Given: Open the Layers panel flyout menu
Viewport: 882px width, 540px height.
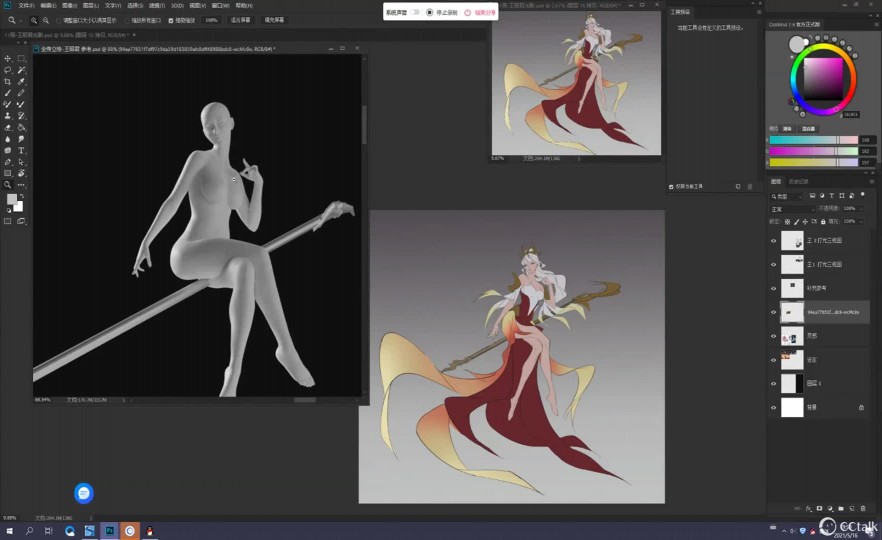Looking at the screenshot, I should [871, 182].
